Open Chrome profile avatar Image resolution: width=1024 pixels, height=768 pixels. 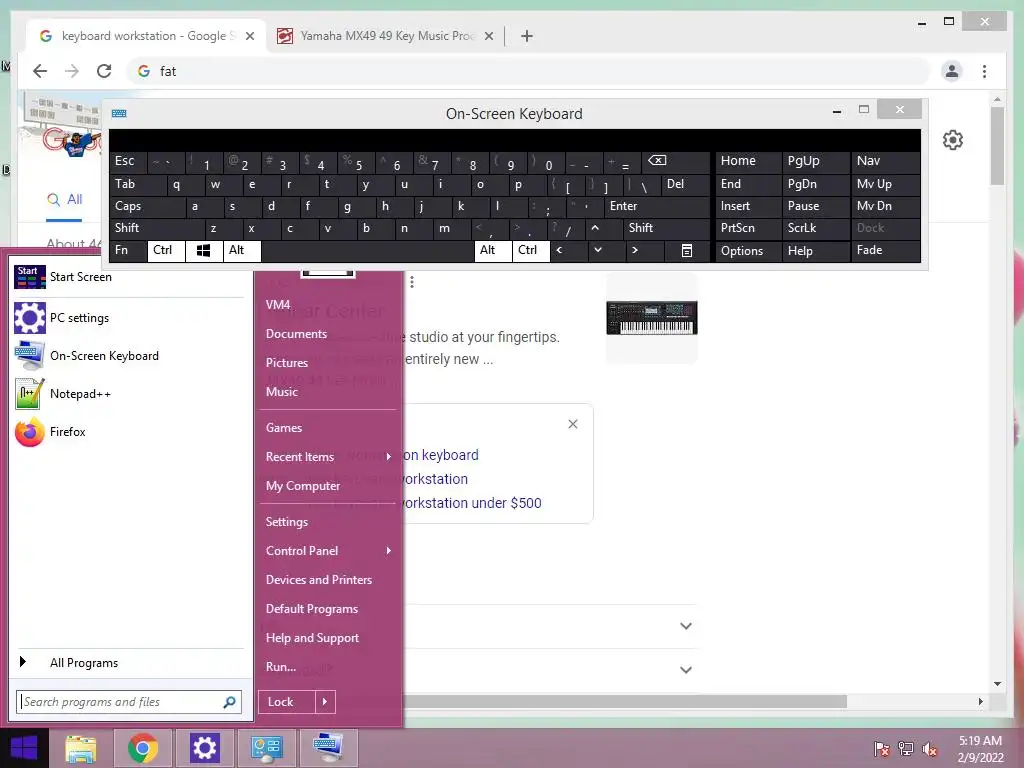pos(952,71)
